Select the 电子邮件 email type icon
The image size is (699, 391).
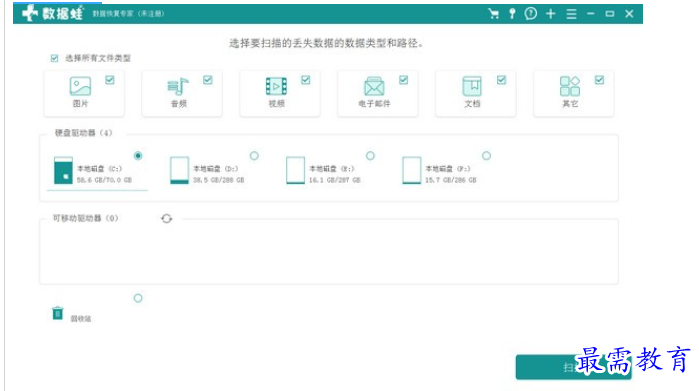coord(374,86)
